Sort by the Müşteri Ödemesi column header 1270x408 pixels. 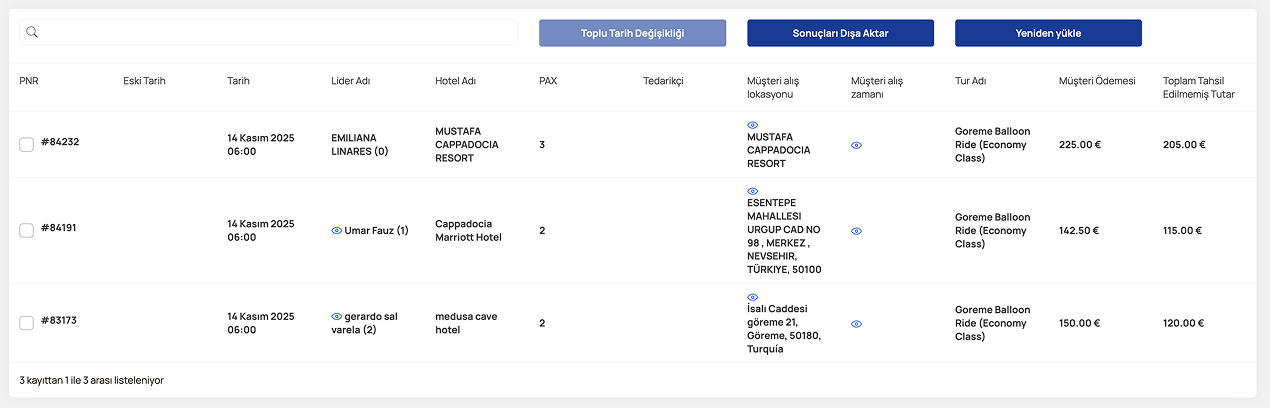[x=1097, y=81]
